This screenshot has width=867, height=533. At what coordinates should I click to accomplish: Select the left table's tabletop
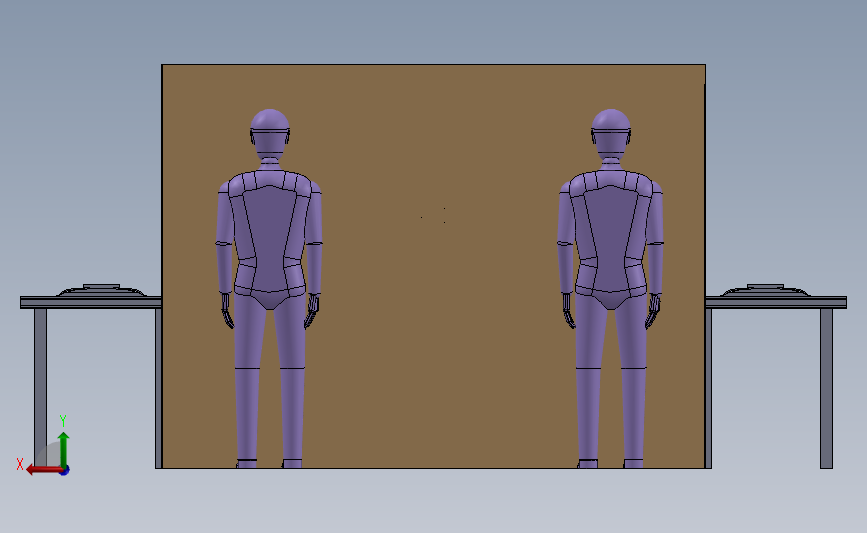pos(91,302)
